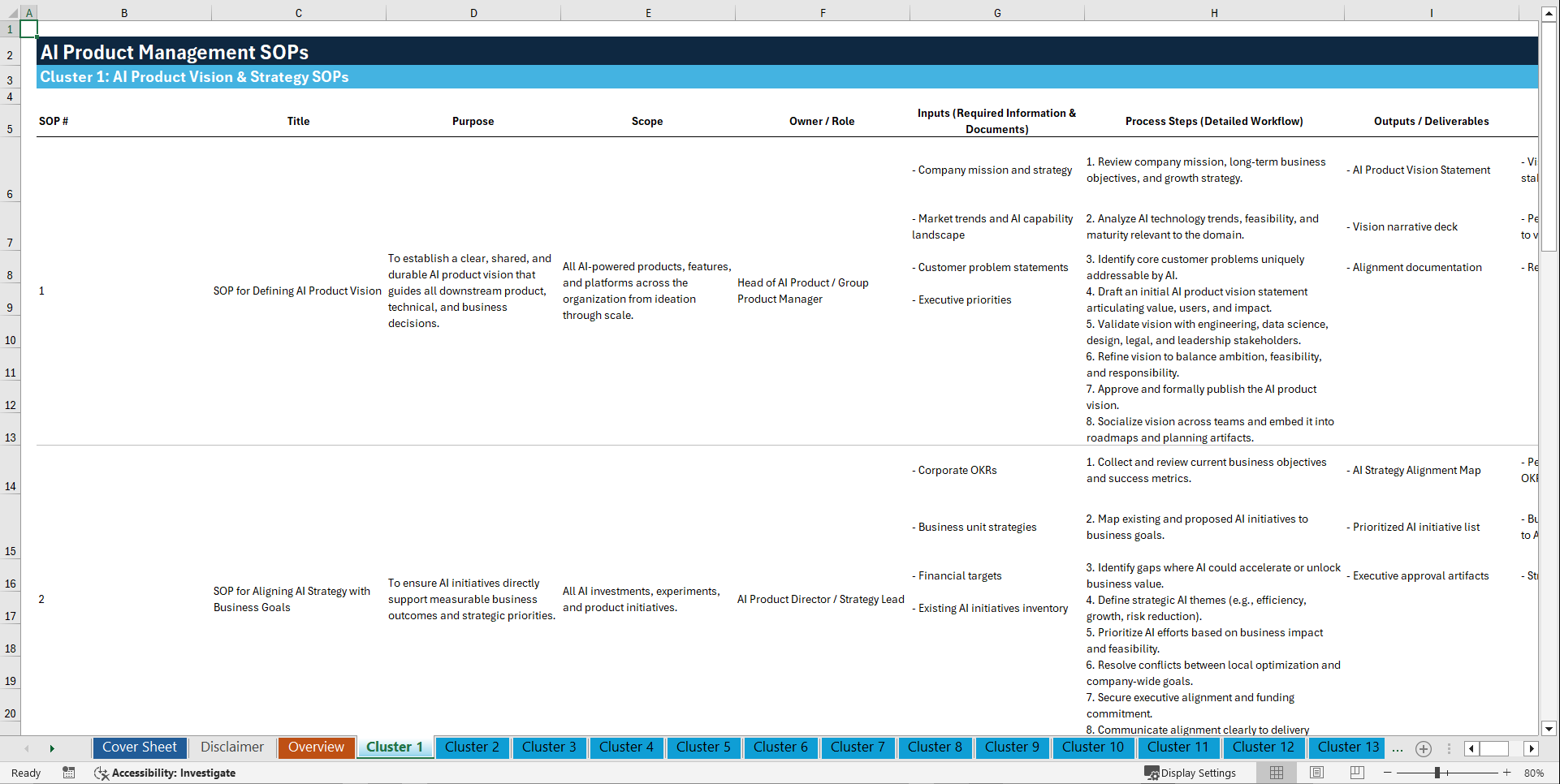
Task: Switch to Page Layout view icon
Action: 1316,773
